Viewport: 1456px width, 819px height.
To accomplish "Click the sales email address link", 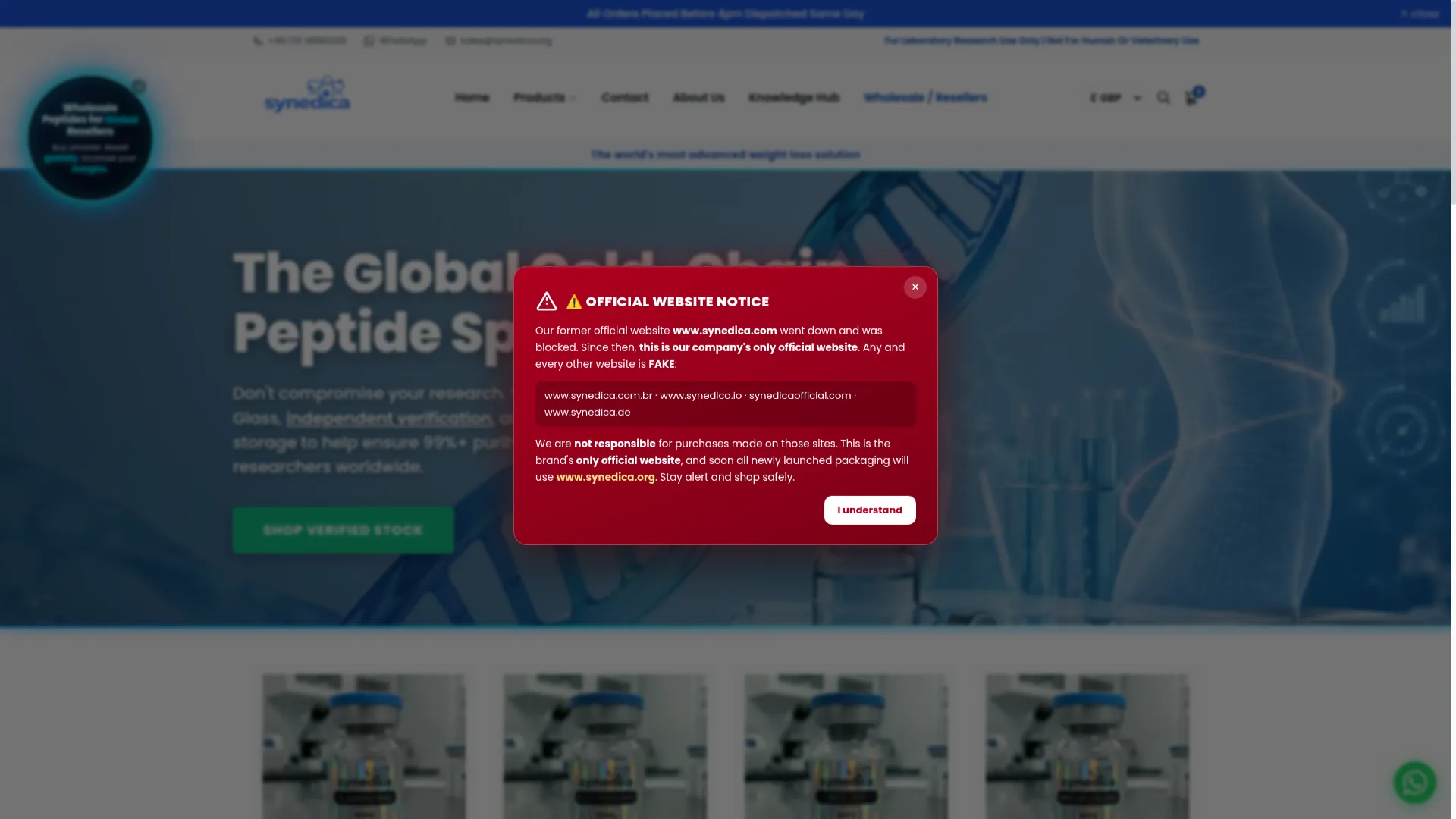I will click(x=498, y=41).
